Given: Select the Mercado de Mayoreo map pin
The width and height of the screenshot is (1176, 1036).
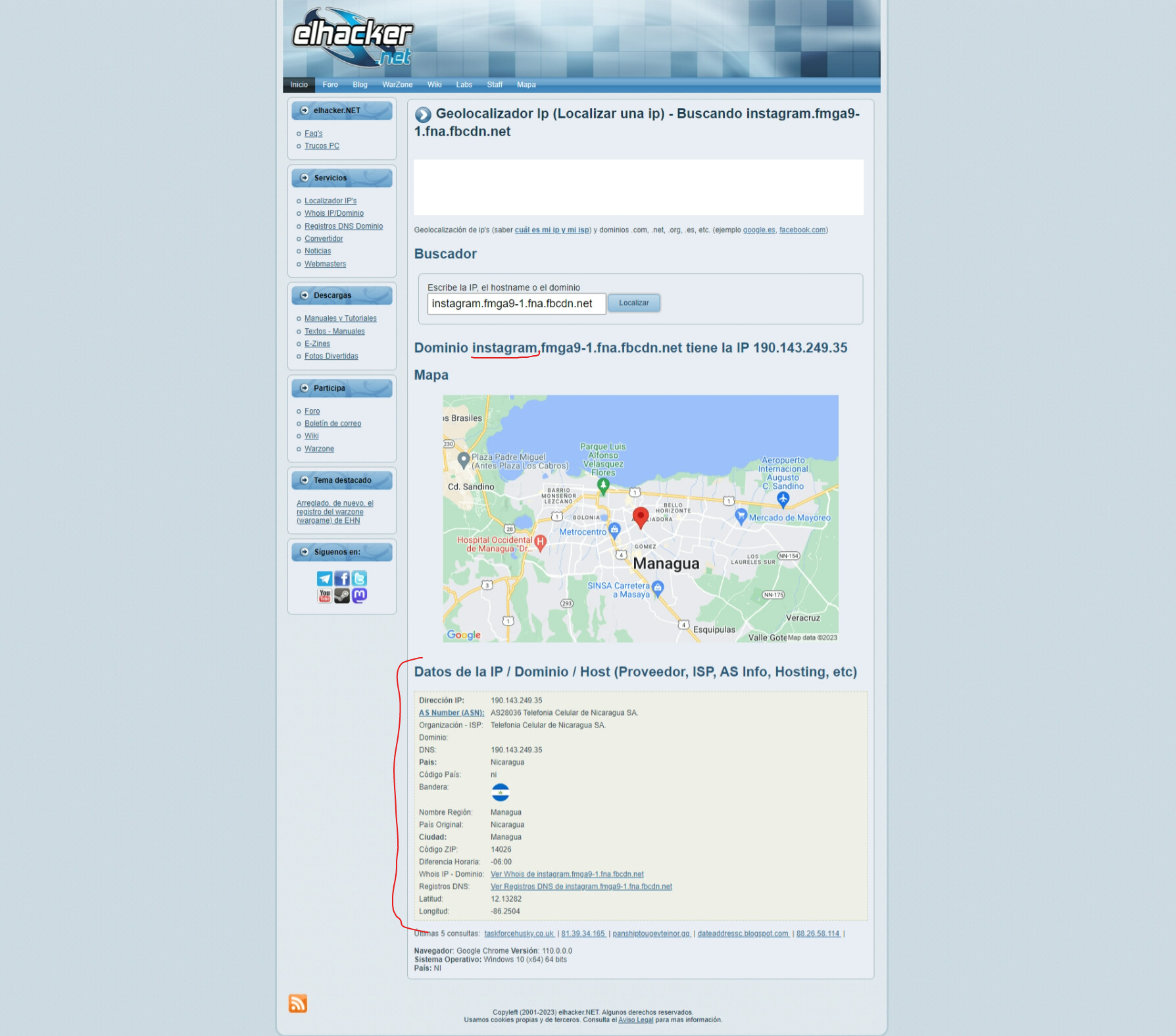Looking at the screenshot, I should [x=741, y=517].
